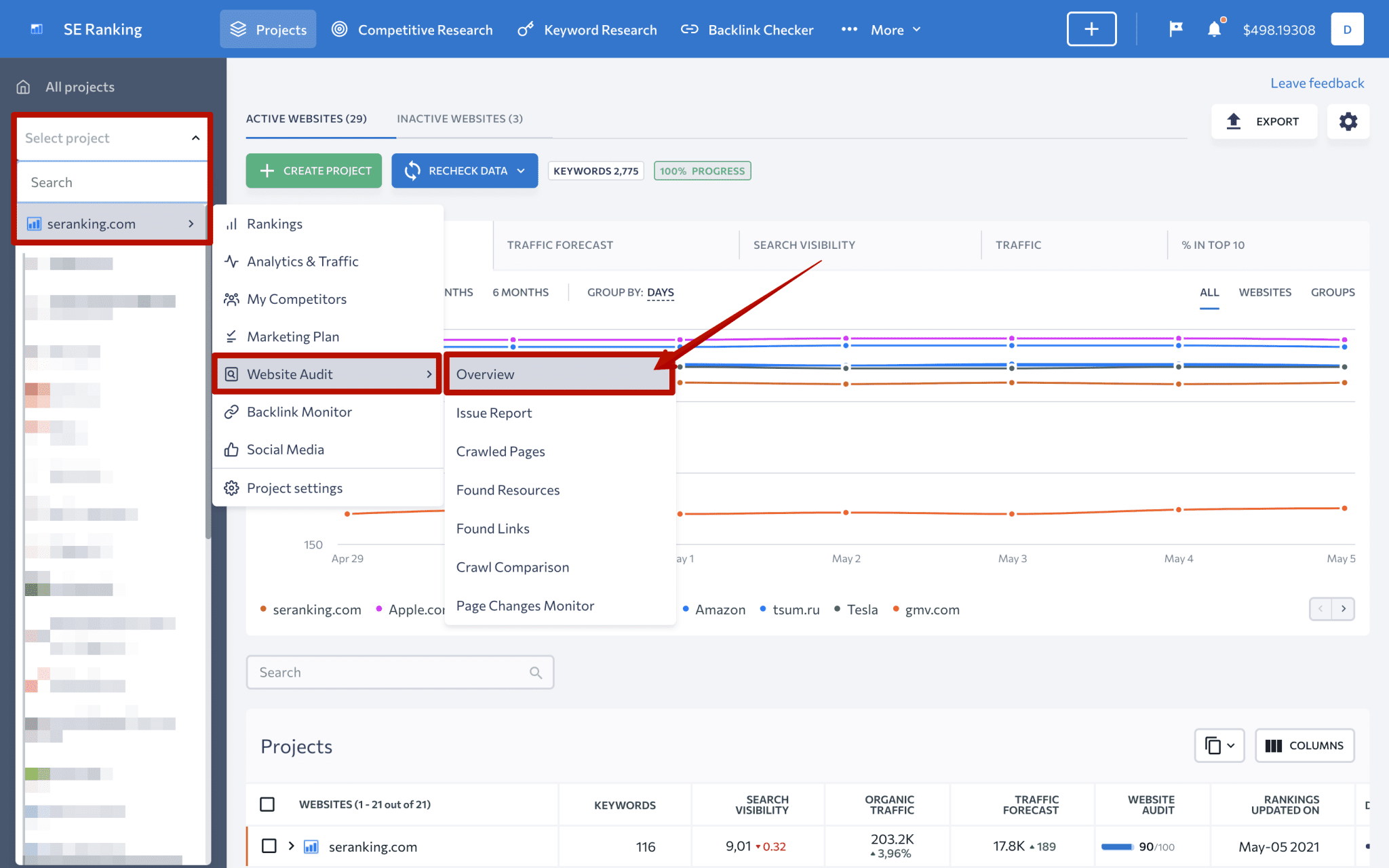Click the All projects home icon
The image size is (1389, 868).
click(24, 87)
